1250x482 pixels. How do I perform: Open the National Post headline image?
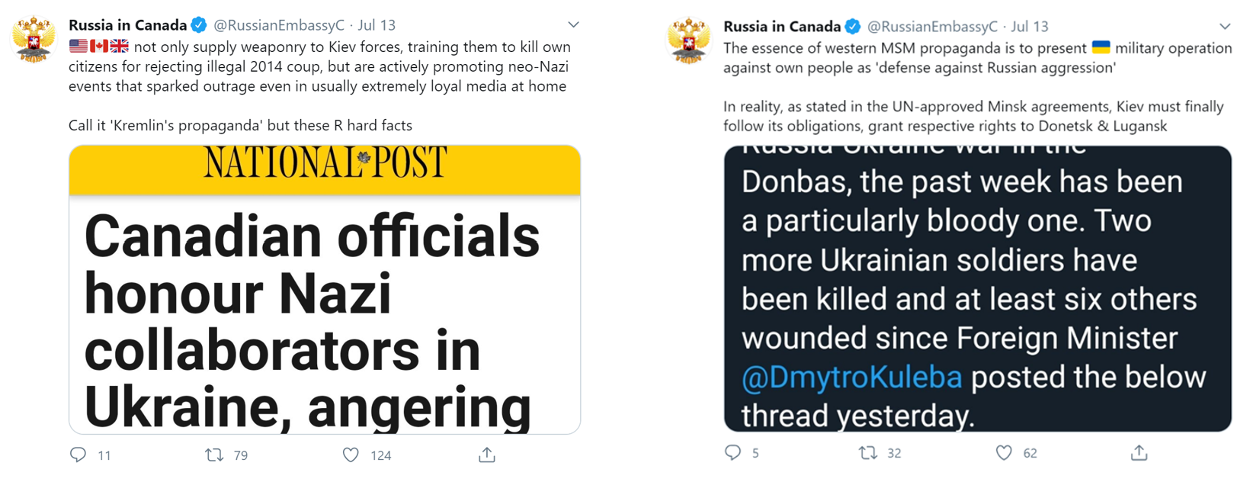tap(325, 290)
